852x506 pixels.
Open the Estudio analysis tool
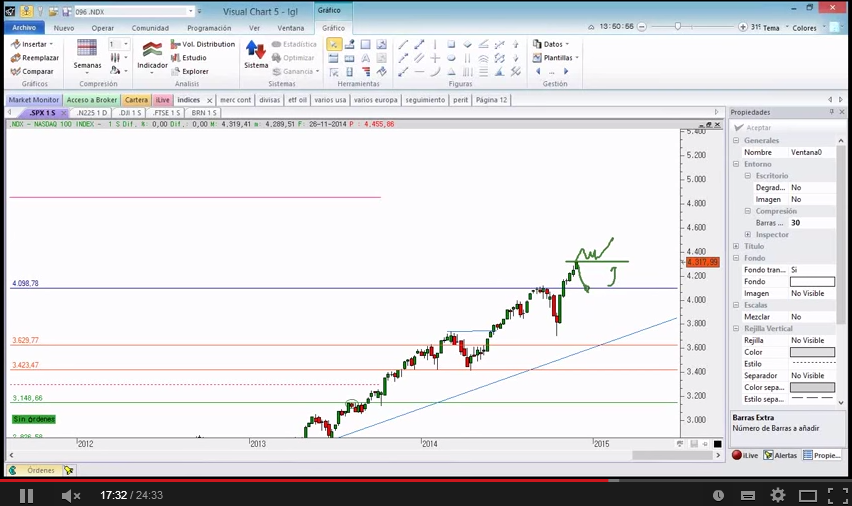(189, 58)
